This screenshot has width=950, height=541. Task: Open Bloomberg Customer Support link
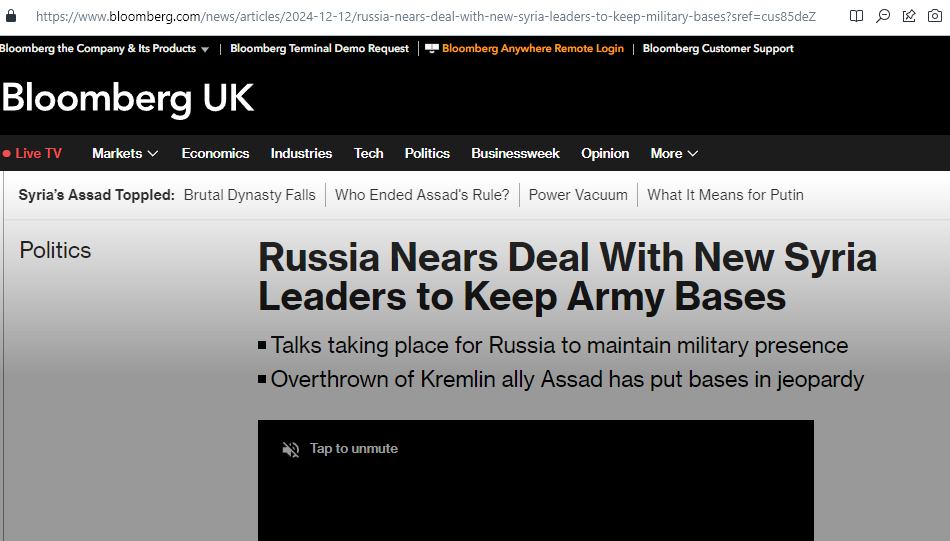(x=718, y=48)
